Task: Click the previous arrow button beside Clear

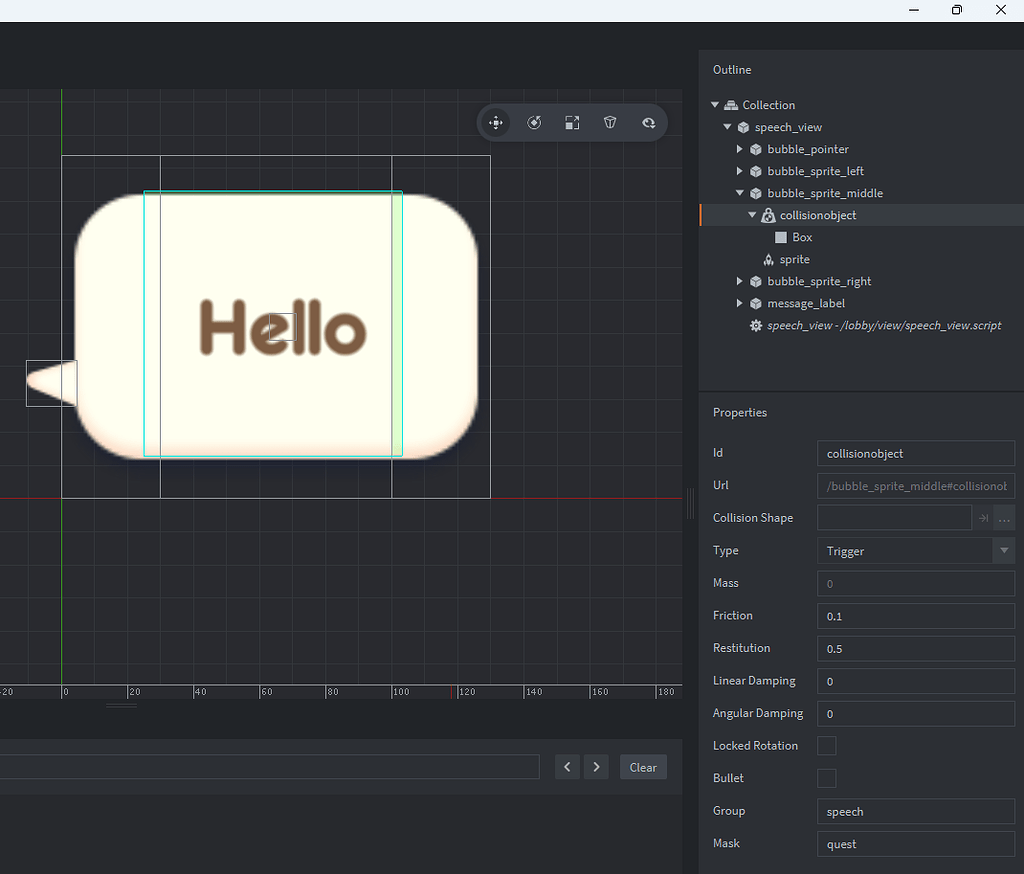Action: click(x=567, y=767)
